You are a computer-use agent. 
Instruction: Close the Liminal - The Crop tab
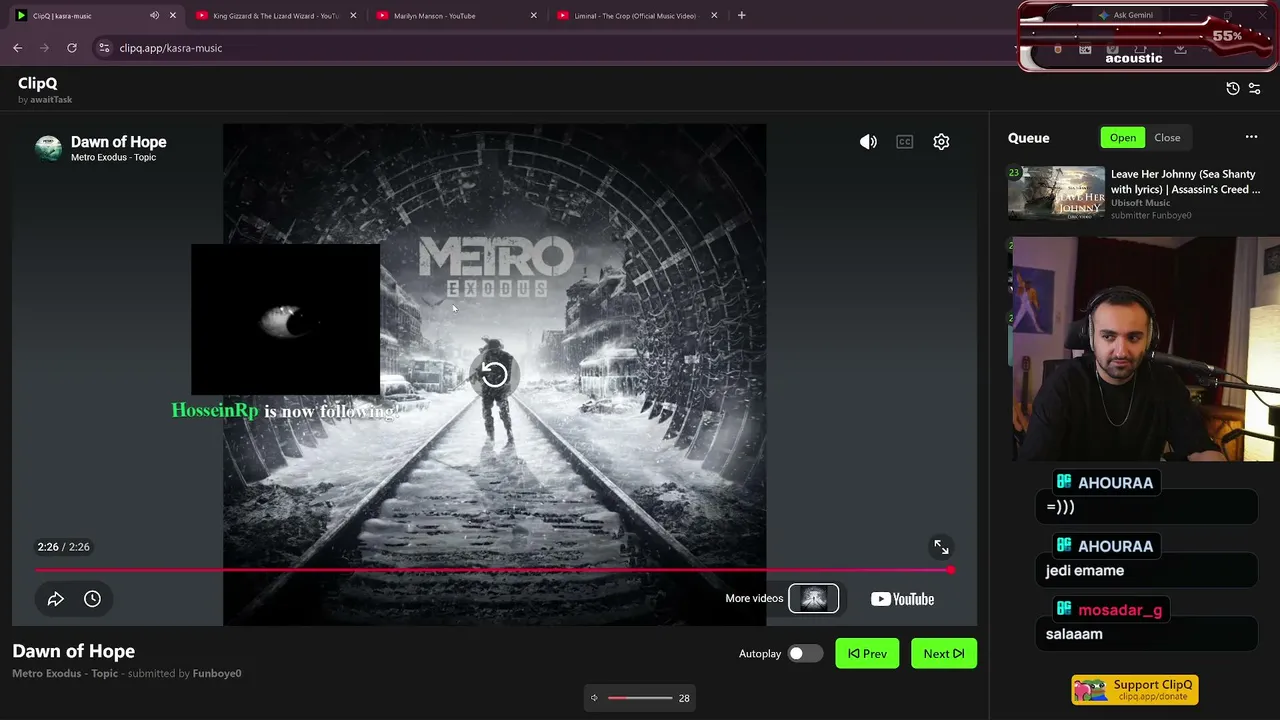(x=714, y=16)
